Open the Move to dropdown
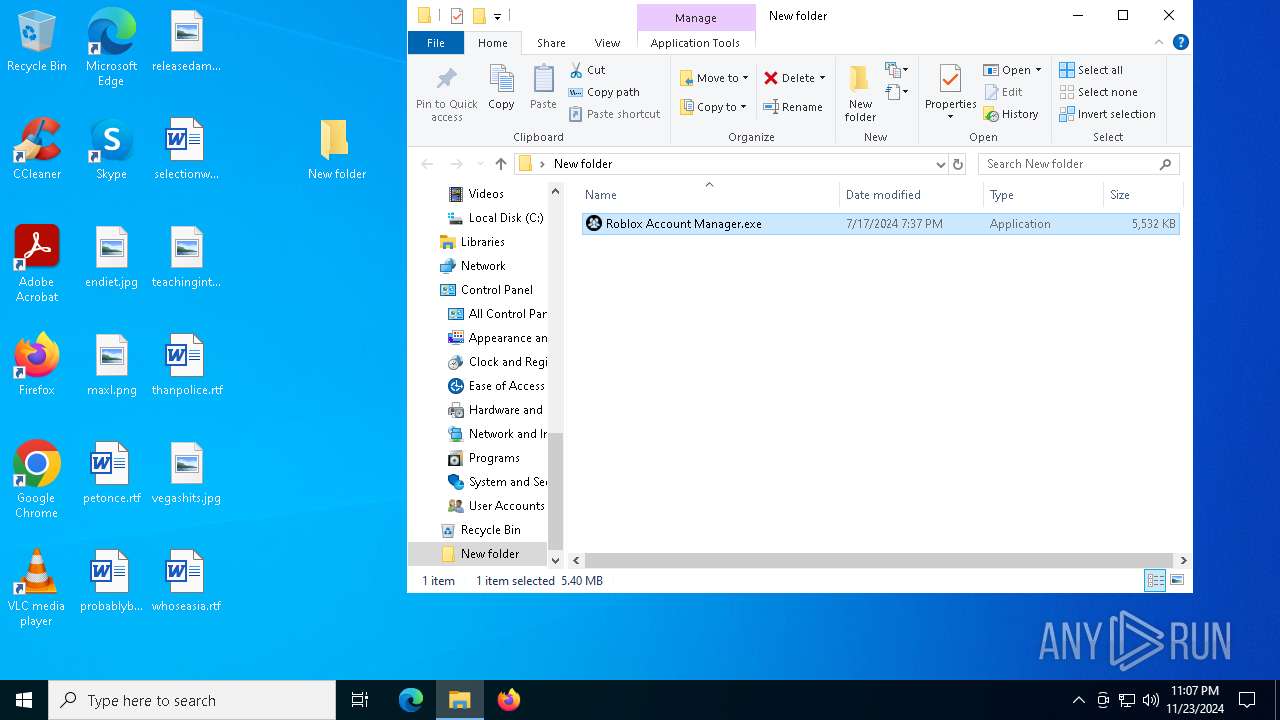Screen dimensions: 1280x720 click(713, 78)
